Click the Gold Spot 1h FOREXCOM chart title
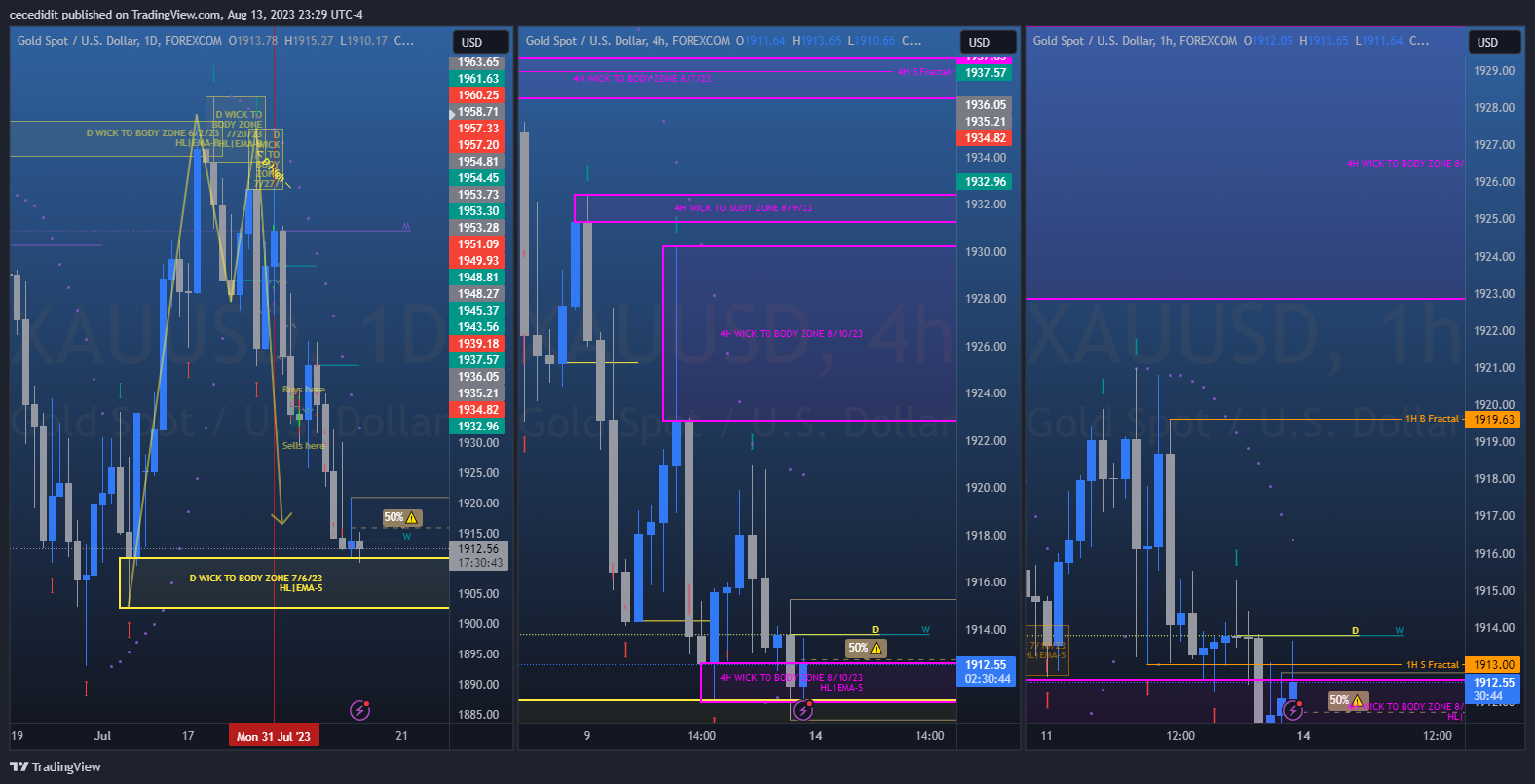 pyautogui.click(x=1135, y=41)
